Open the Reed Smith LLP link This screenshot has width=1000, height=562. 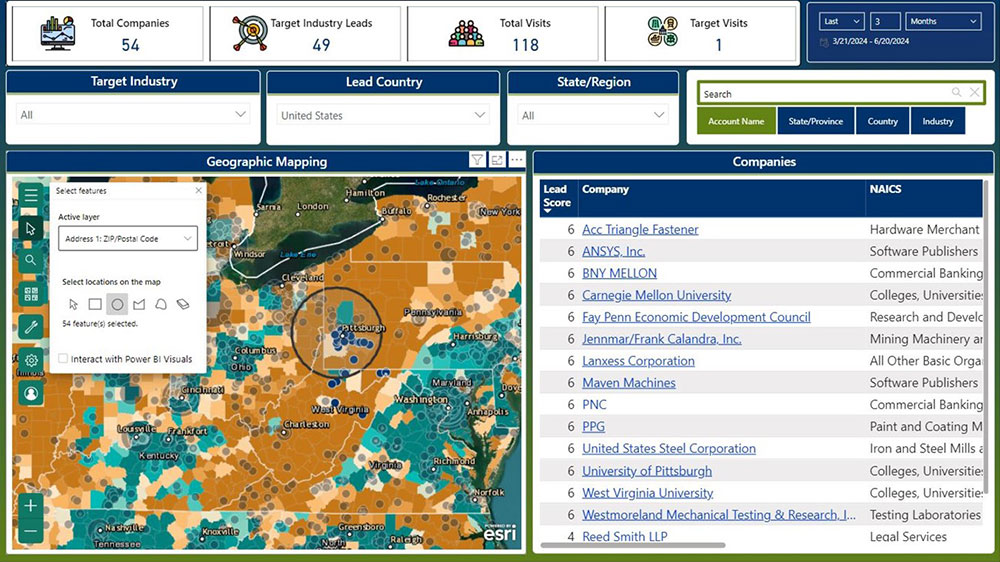624,536
